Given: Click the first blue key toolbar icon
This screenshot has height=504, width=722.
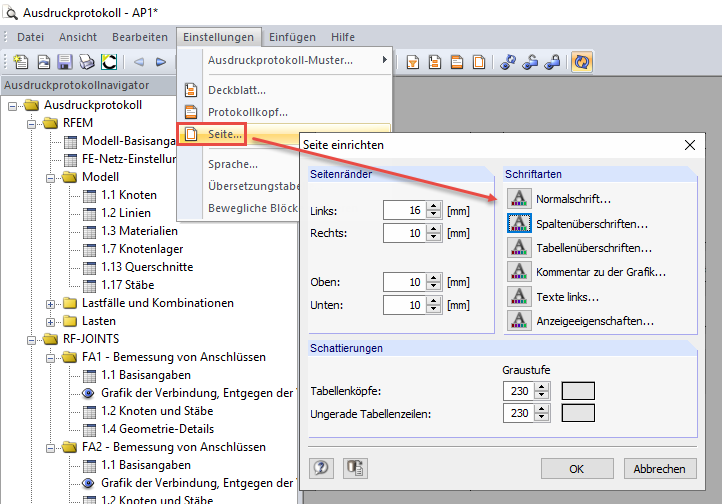Looking at the screenshot, I should click(508, 62).
